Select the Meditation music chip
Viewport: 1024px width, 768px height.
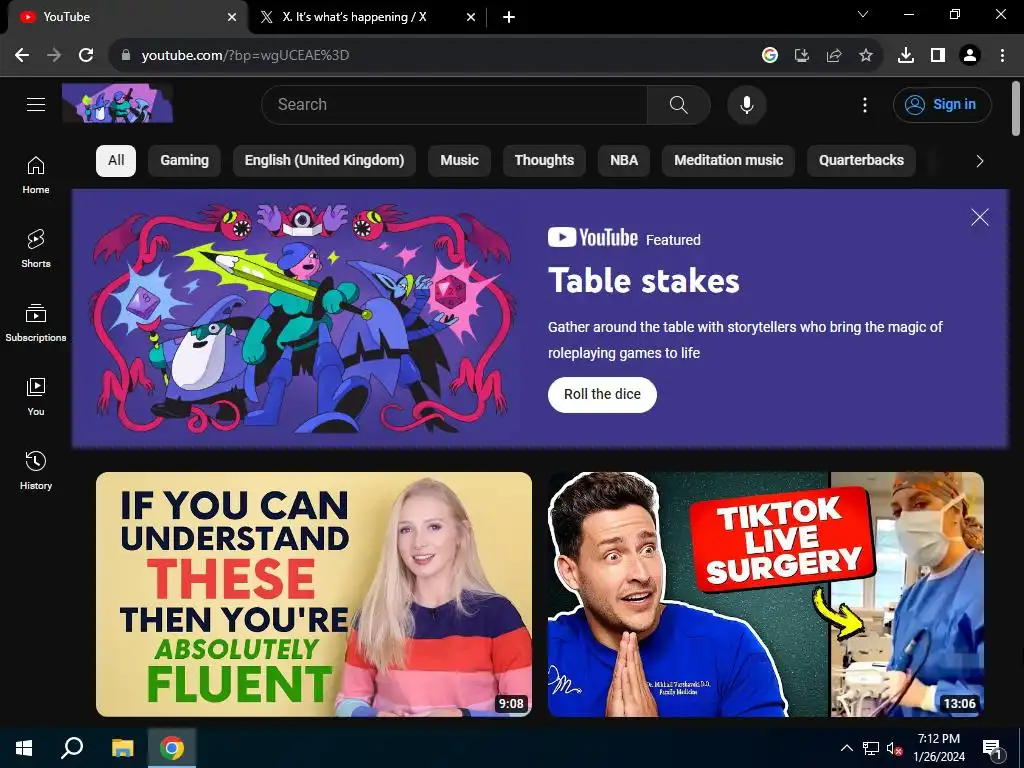click(x=728, y=161)
